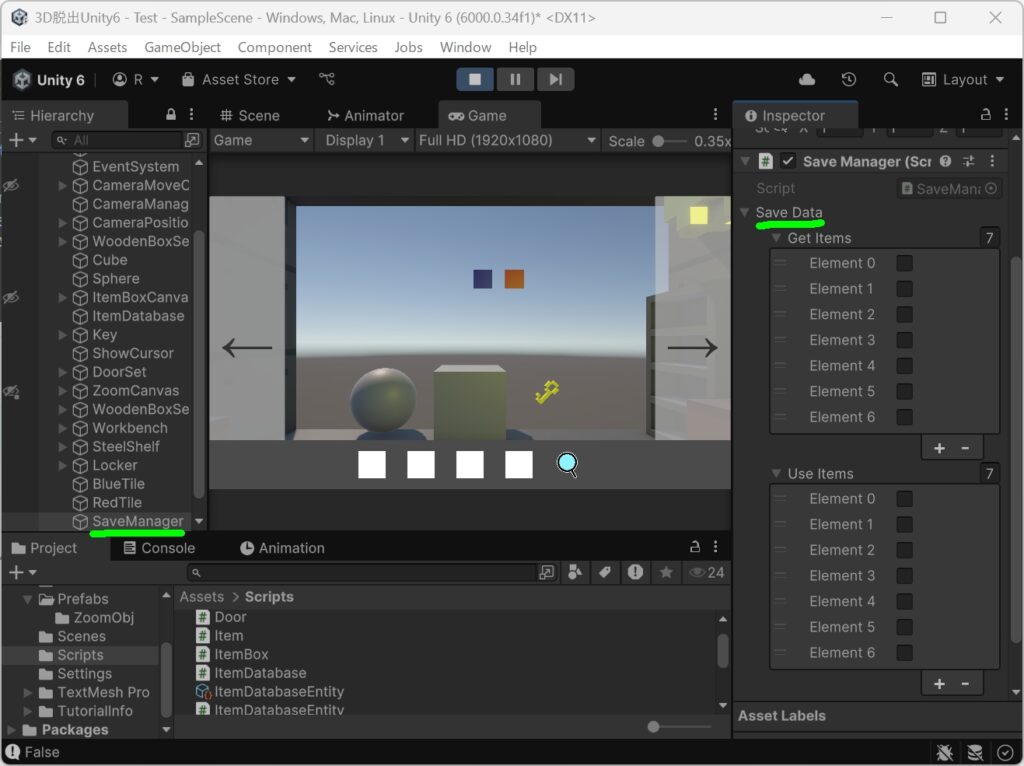The width and height of the screenshot is (1024, 766).
Task: Open Save Manager component help icon
Action: click(945, 161)
